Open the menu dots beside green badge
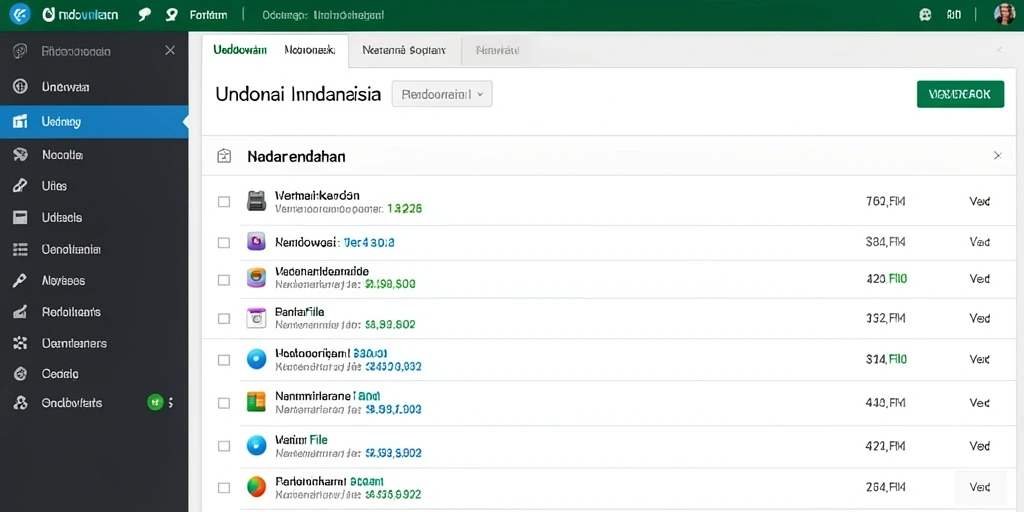 point(171,402)
